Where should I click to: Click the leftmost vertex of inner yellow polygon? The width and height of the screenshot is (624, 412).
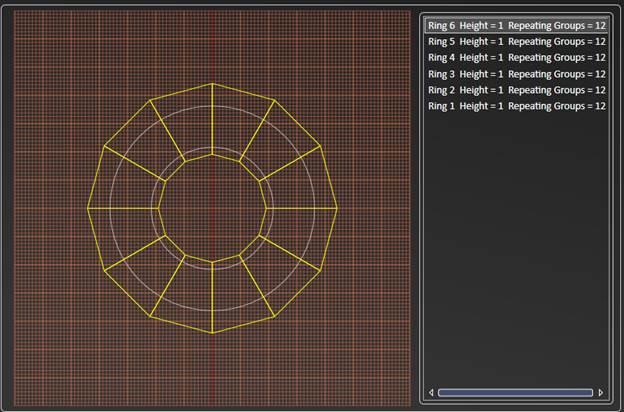[158, 208]
